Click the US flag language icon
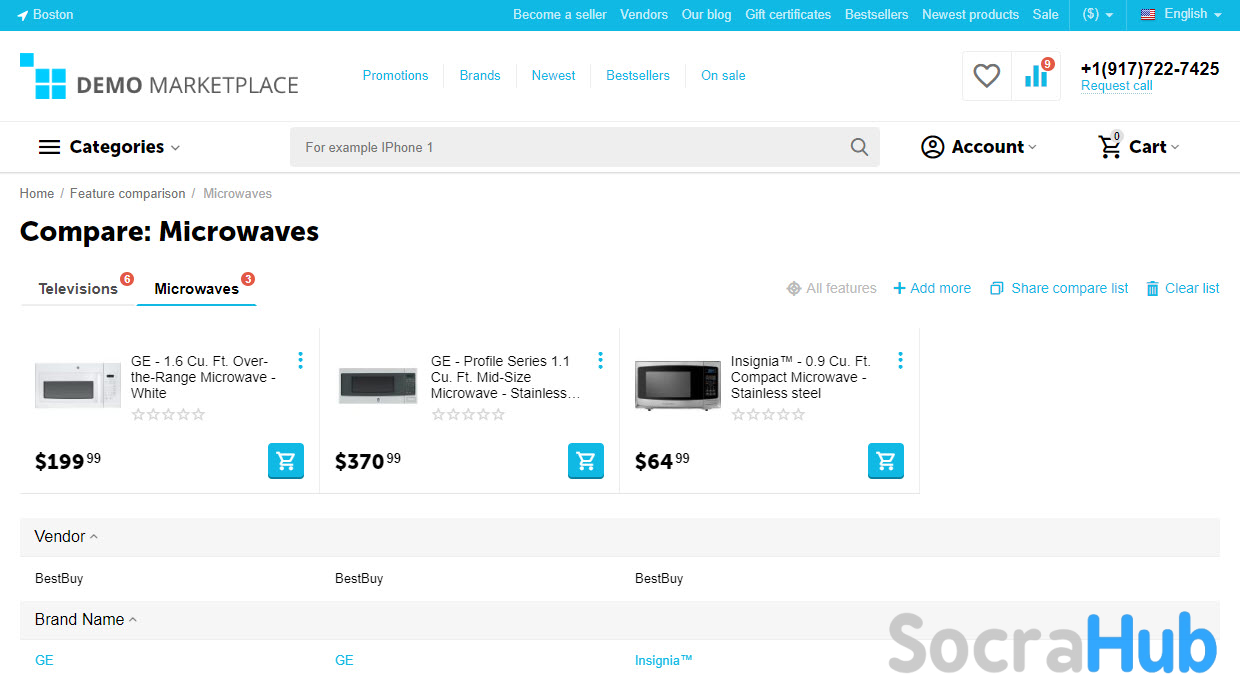Viewport: 1240px width, 678px height. 1148,14
